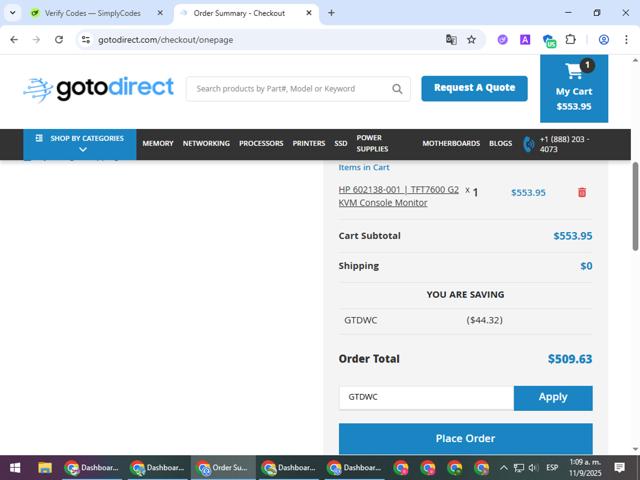
Task: Open the Chrome profile avatar icon
Action: coord(604,40)
